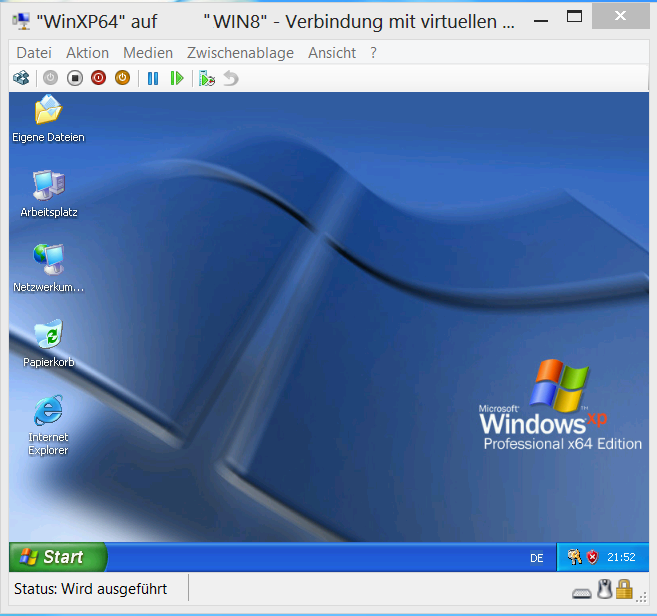Click the Revert undo arrow icon

(x=230, y=78)
